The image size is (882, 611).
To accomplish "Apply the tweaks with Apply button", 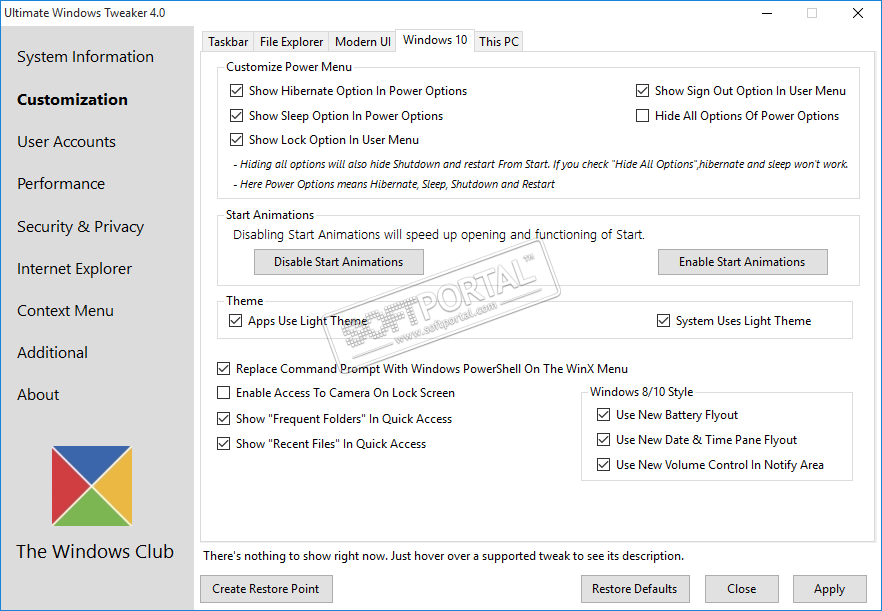I will click(829, 588).
